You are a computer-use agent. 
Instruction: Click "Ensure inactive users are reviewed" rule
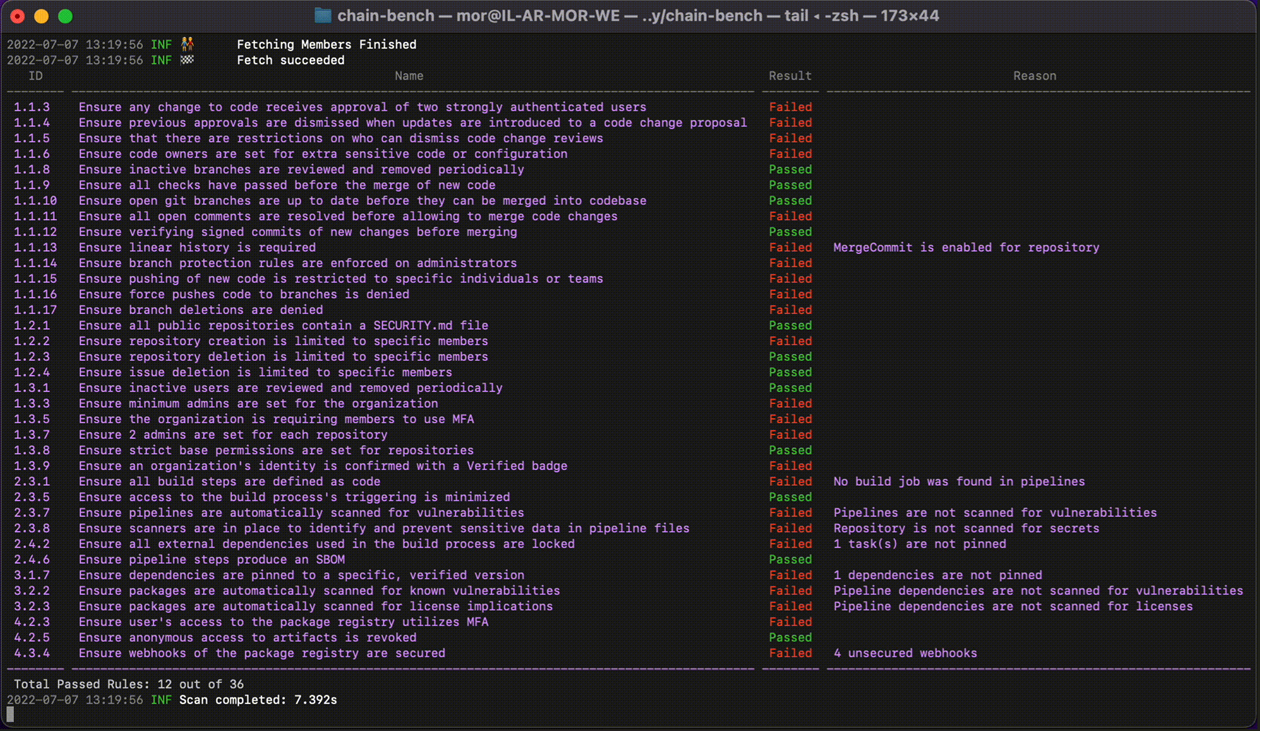pos(291,388)
